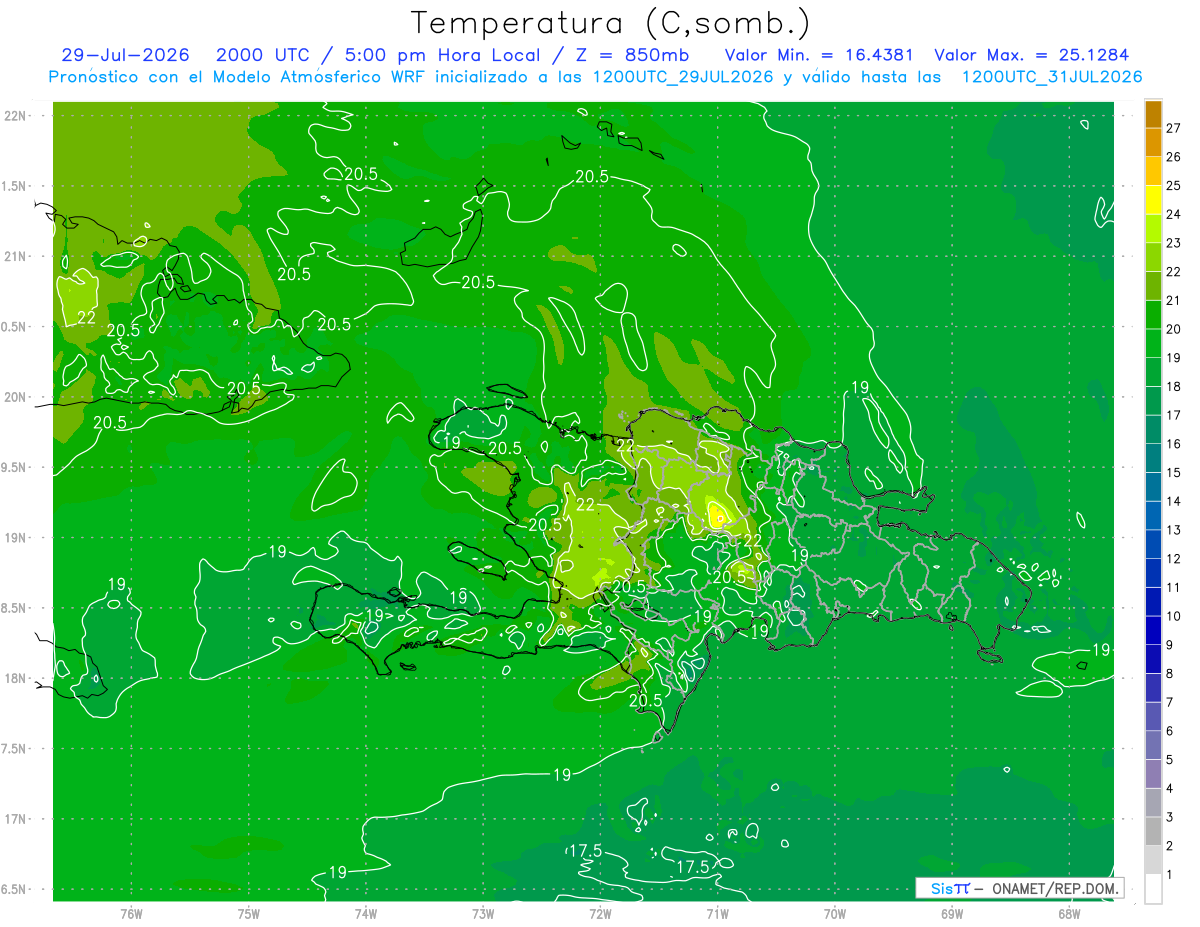Click the '69W' longitude axis label
Screen dimensions: 1200x927
952,913
